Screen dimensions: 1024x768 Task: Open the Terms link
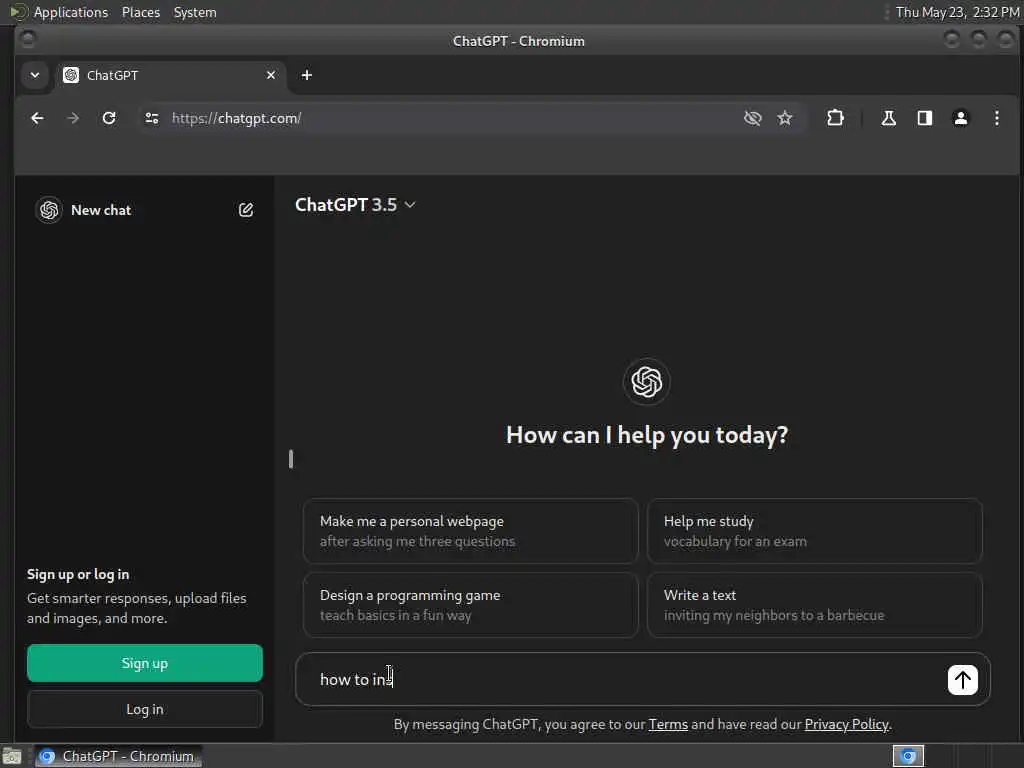668,724
